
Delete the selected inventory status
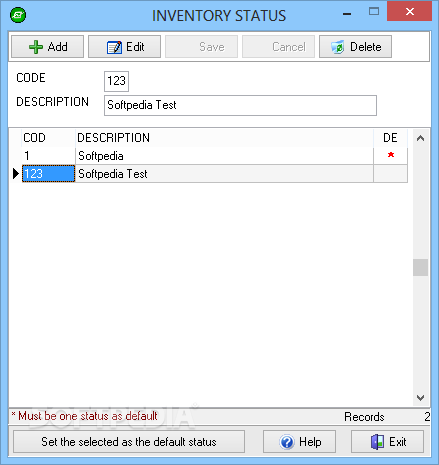pos(355,47)
